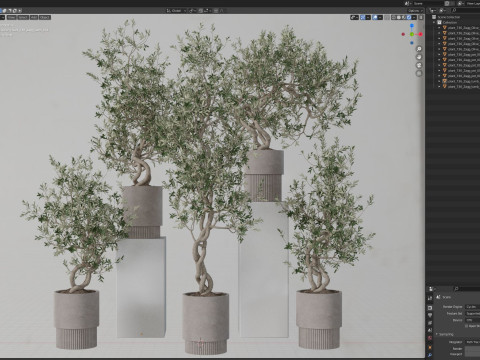480x360 pixels.
Task: Open the outliner editor type dropdown
Action: tap(432, 11)
